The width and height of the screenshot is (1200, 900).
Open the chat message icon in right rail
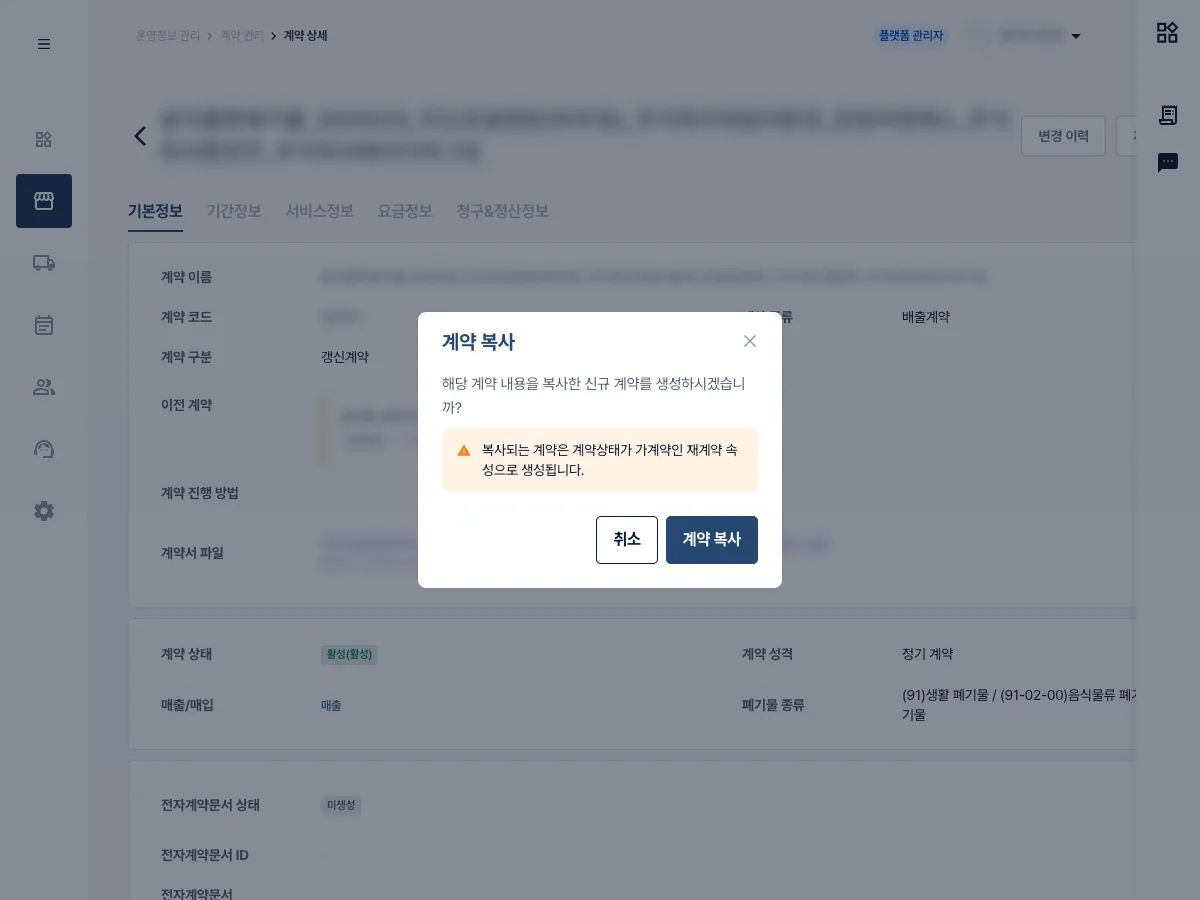click(x=1168, y=162)
